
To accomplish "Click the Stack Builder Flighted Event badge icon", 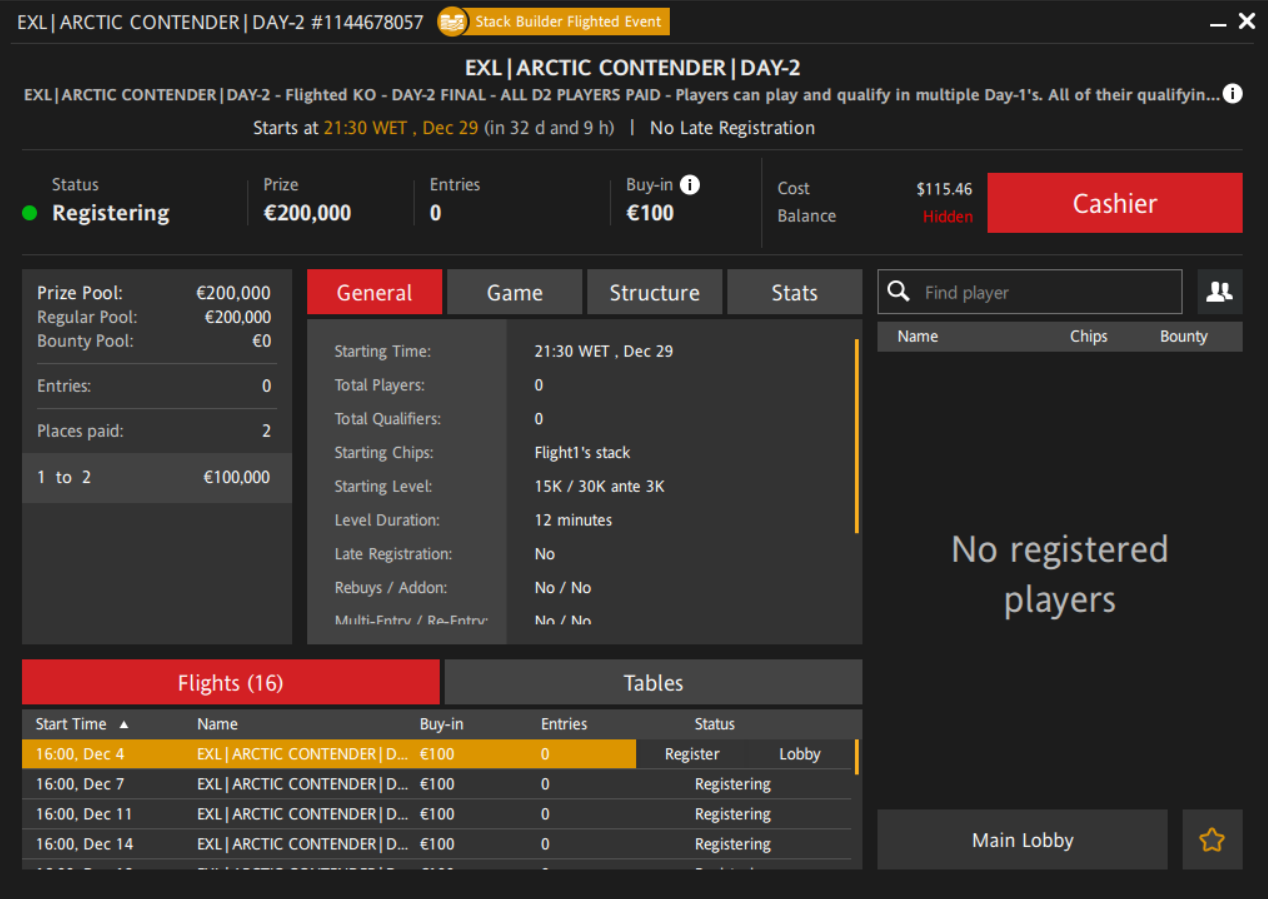I will point(453,21).
